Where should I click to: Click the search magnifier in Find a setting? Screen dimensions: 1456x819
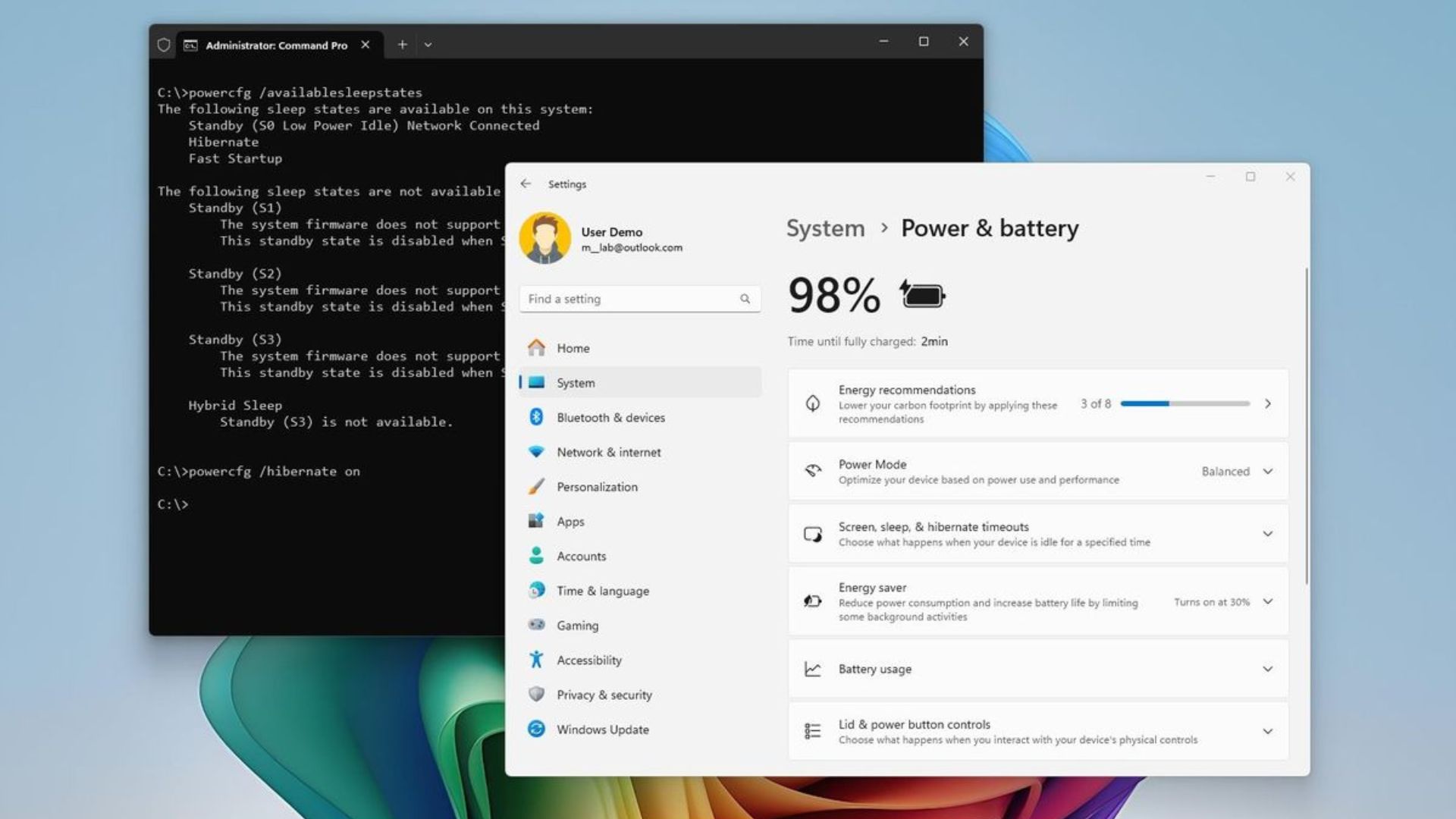pyautogui.click(x=745, y=299)
